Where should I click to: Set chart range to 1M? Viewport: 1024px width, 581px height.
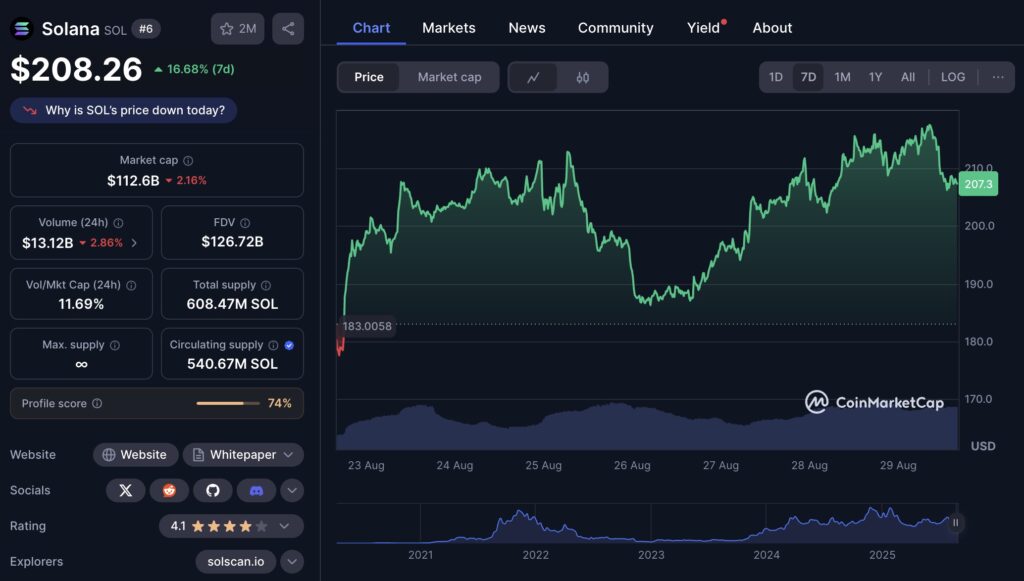[x=842, y=77]
